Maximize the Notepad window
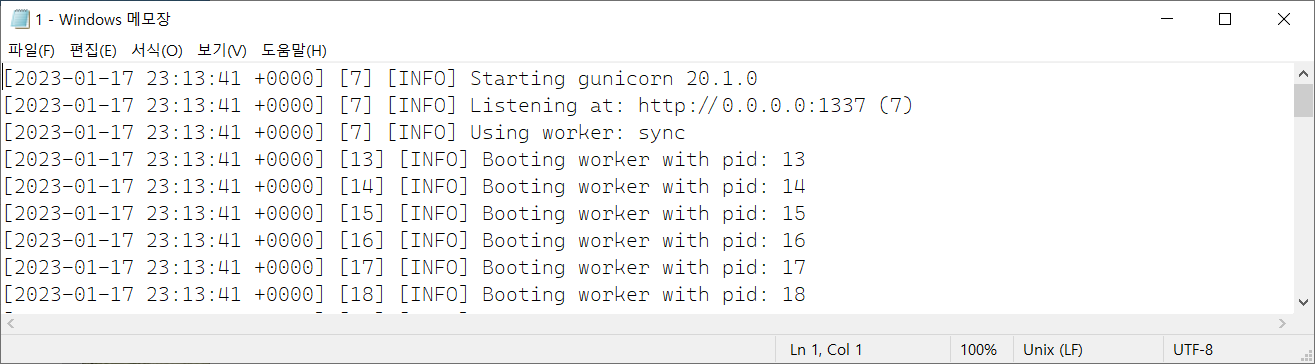 pyautogui.click(x=1225, y=19)
